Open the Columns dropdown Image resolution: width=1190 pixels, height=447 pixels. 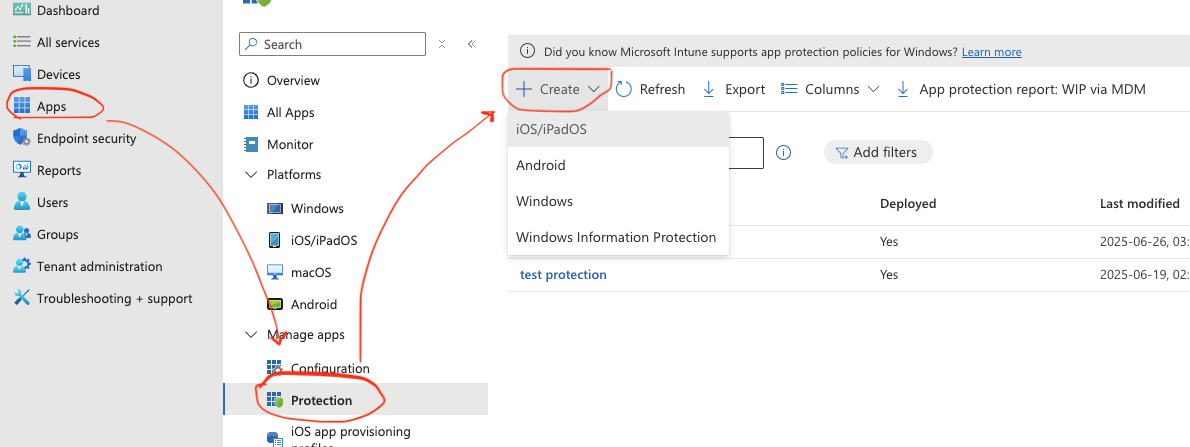[830, 89]
